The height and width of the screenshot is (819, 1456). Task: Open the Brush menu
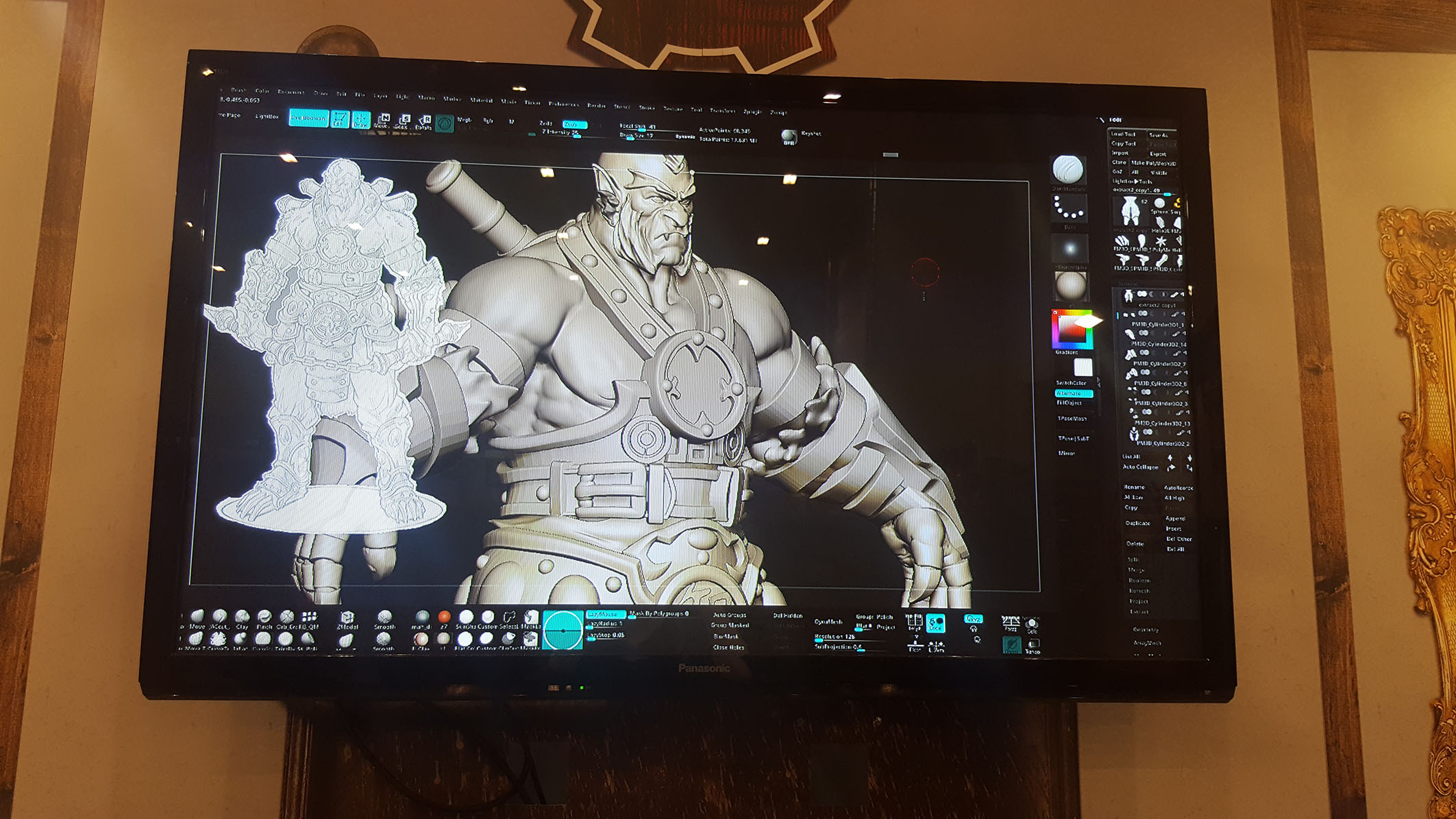238,90
